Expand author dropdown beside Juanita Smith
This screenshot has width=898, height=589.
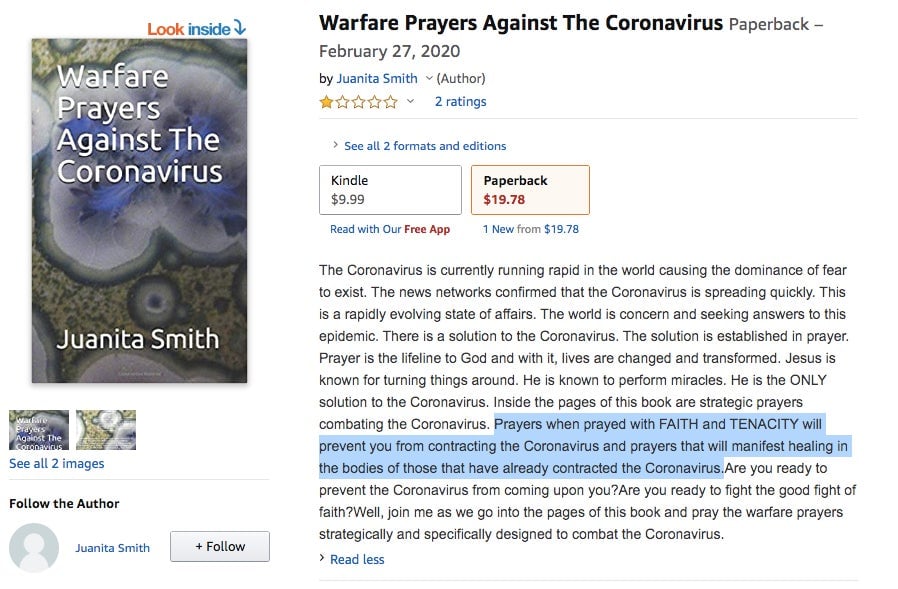click(428, 78)
